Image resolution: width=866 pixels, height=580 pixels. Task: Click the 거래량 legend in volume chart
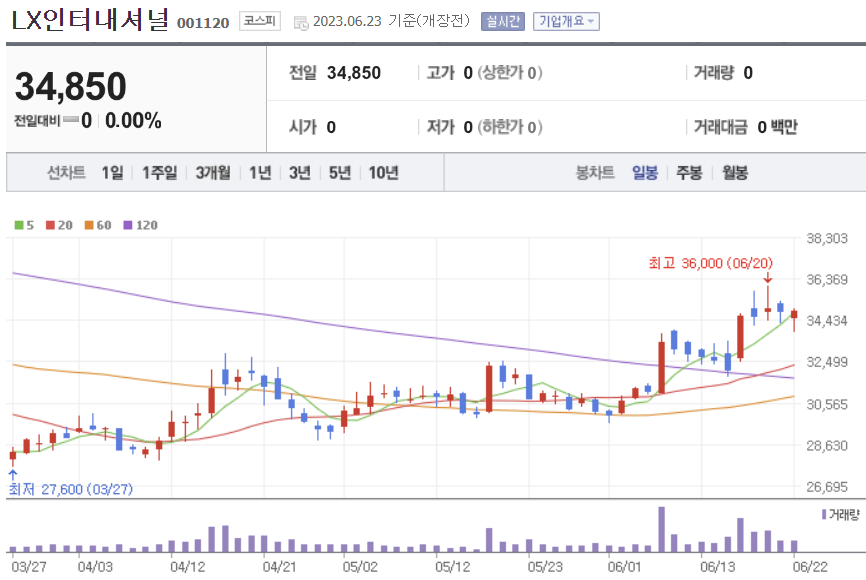coord(841,515)
